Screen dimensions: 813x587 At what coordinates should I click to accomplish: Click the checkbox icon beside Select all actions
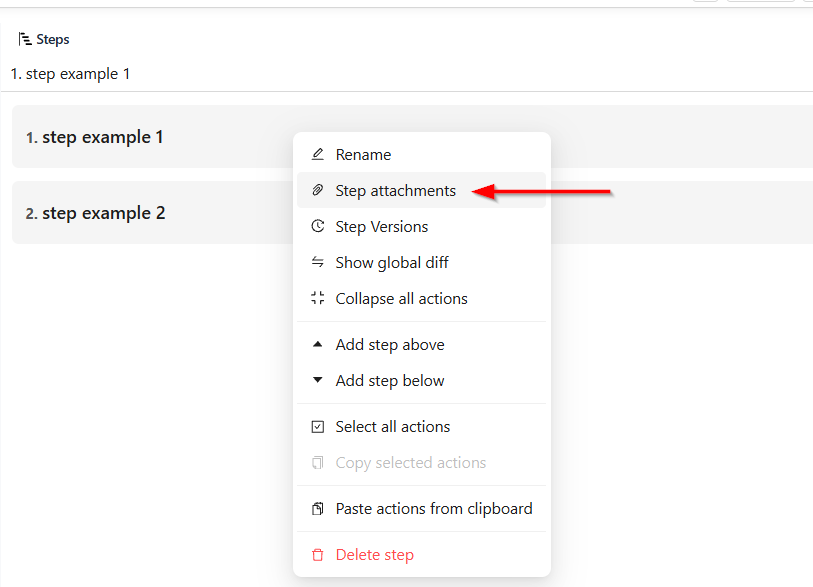(317, 426)
